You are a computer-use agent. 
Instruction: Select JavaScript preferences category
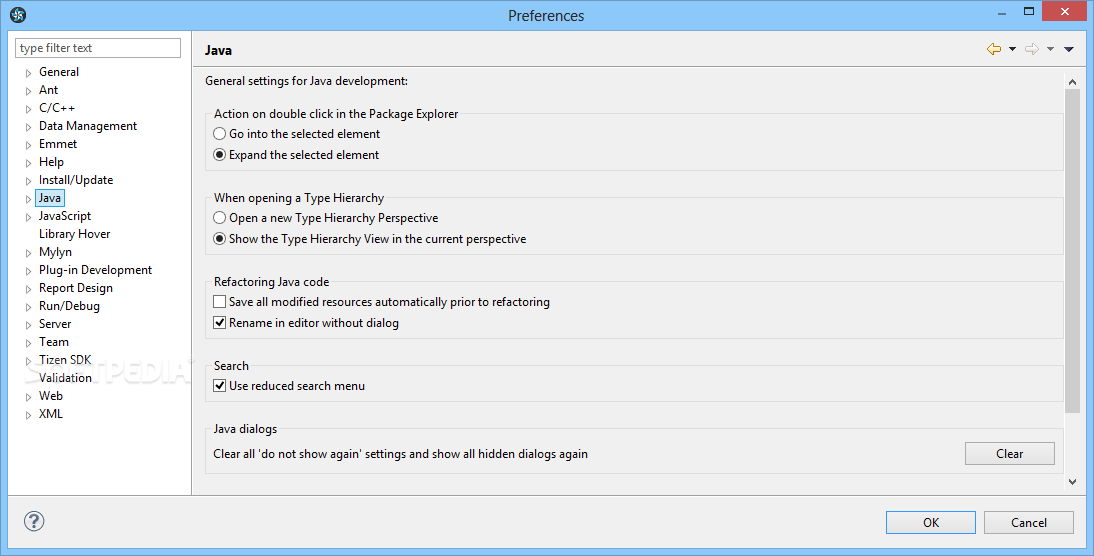coord(65,216)
